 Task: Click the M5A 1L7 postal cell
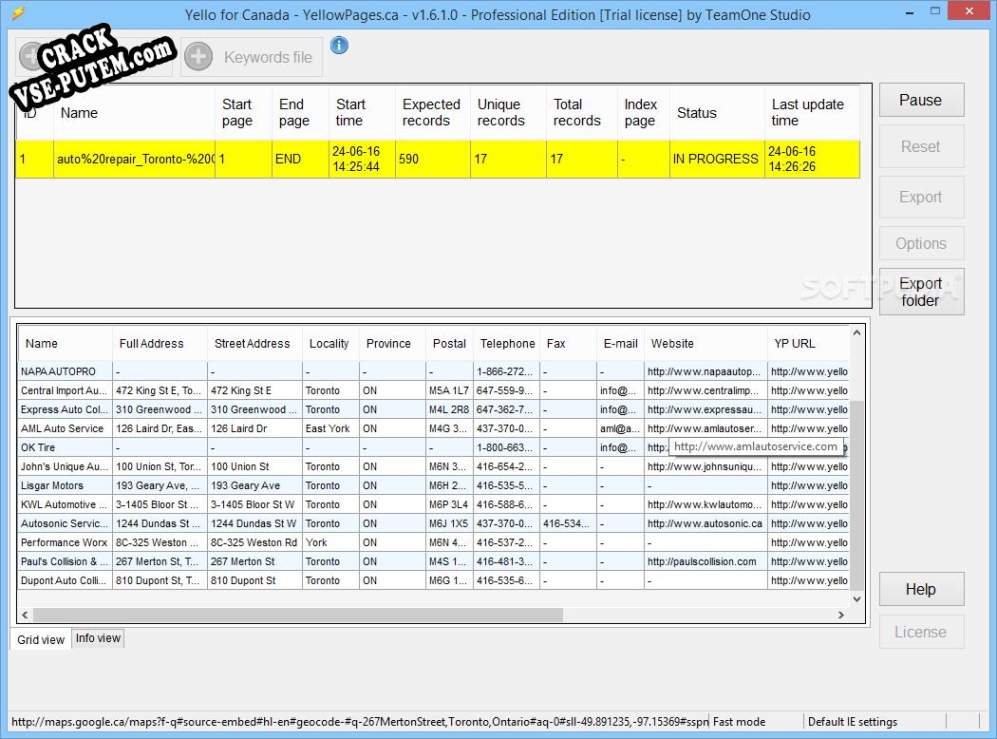(449, 390)
